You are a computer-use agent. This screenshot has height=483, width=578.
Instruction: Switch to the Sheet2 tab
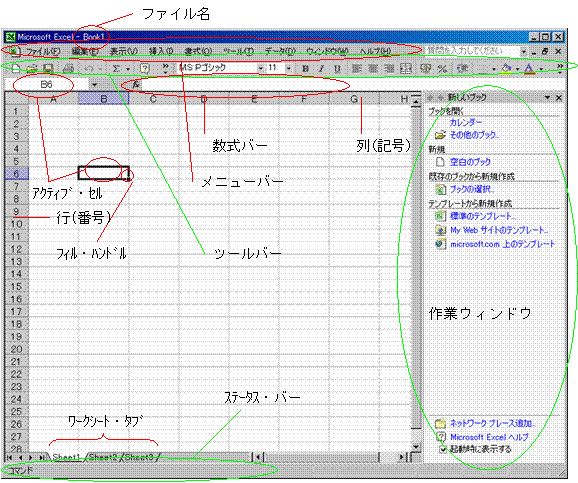pos(102,457)
